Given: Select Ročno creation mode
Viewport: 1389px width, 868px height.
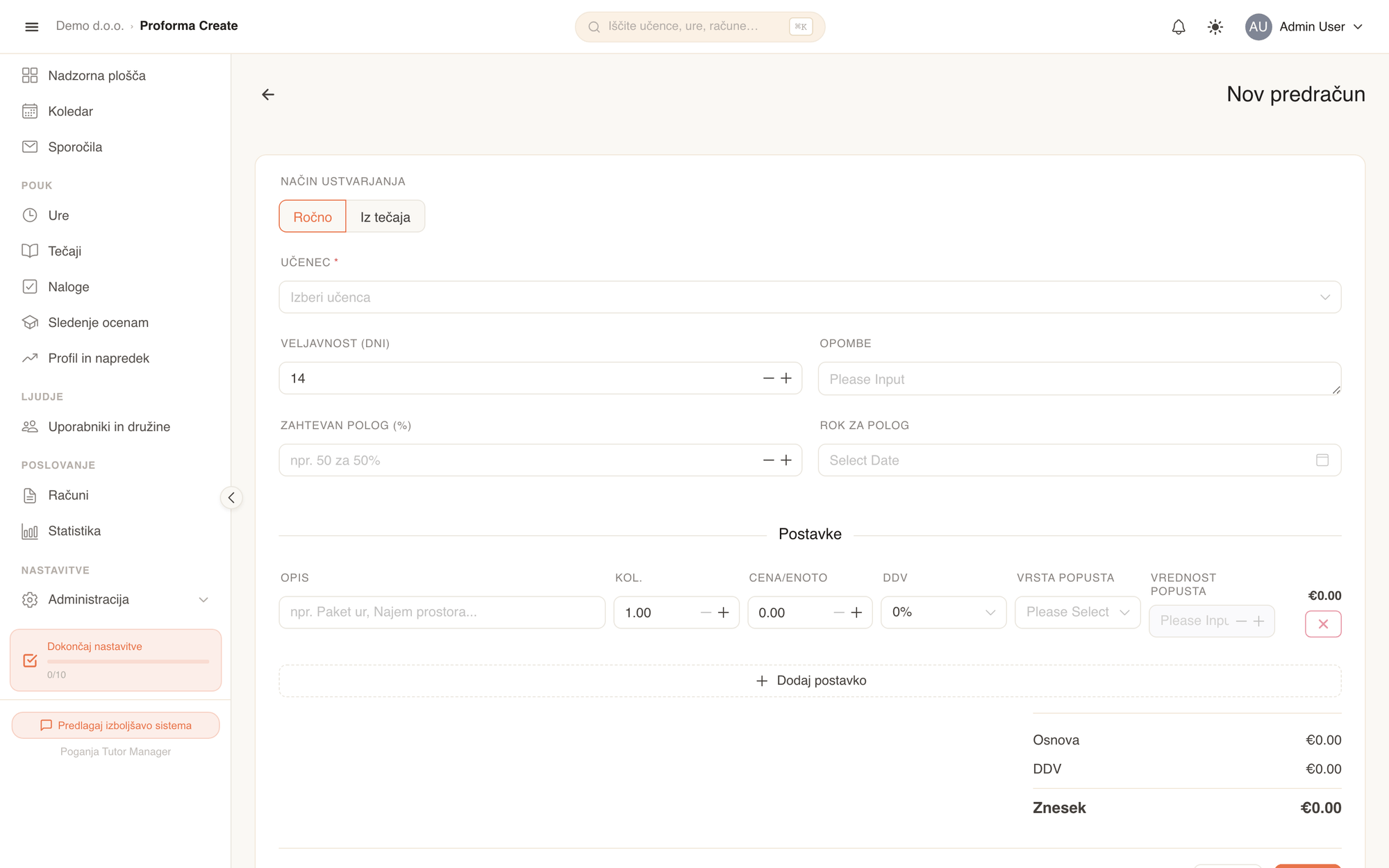Looking at the screenshot, I should pos(313,217).
